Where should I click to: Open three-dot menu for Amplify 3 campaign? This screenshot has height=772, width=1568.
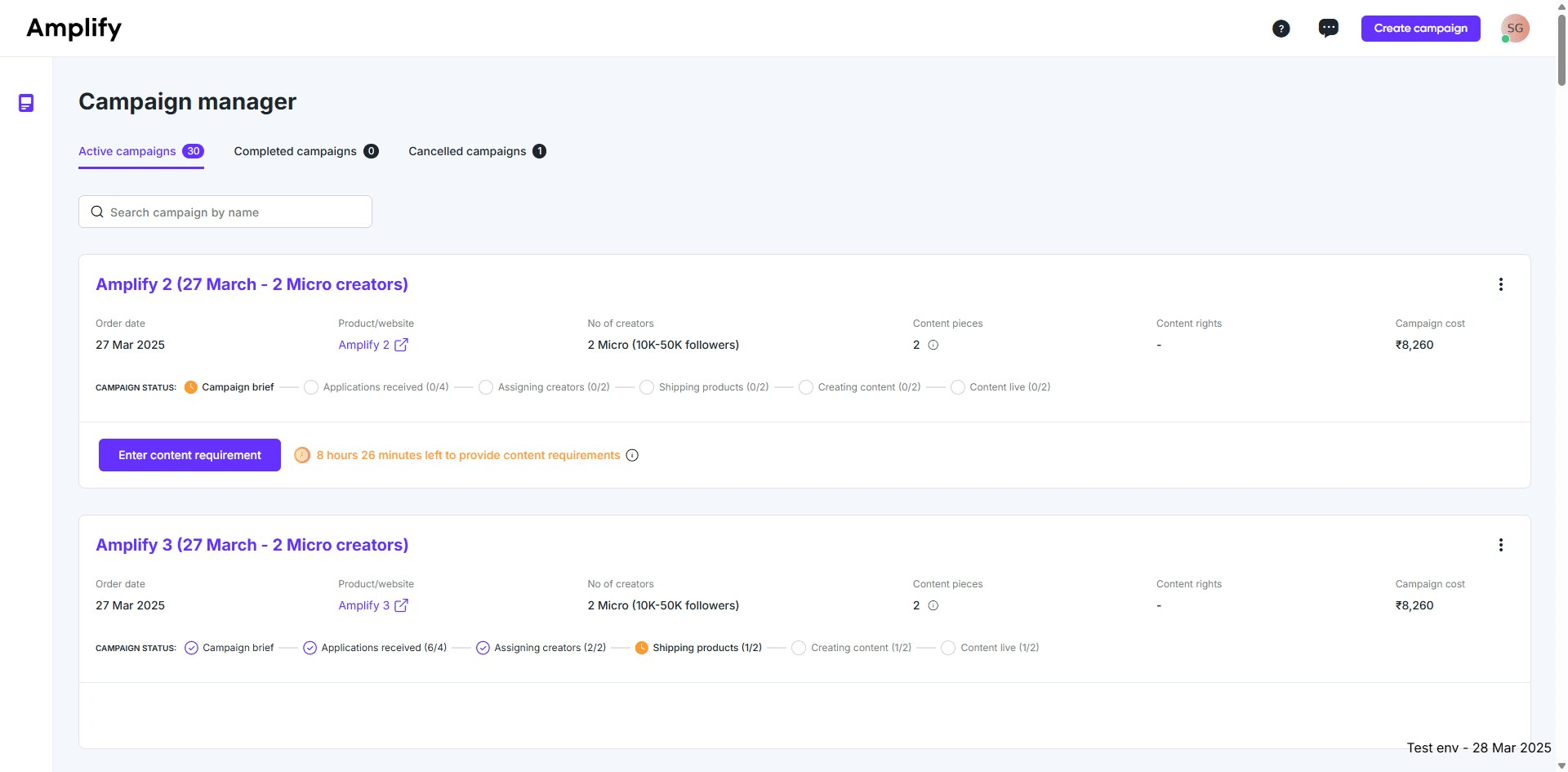(1500, 545)
